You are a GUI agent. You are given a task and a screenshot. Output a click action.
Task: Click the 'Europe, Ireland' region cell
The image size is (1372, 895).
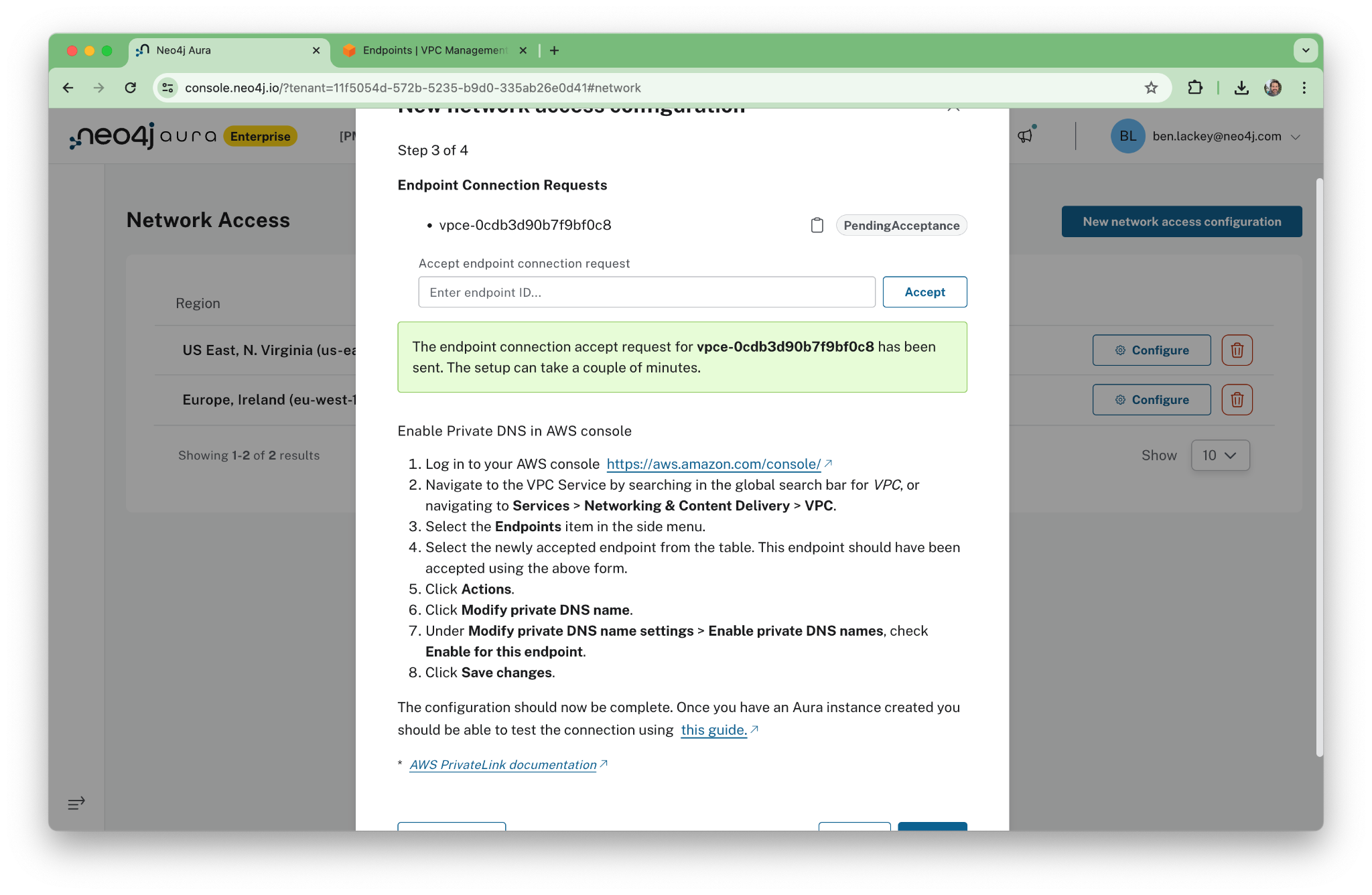[269, 400]
